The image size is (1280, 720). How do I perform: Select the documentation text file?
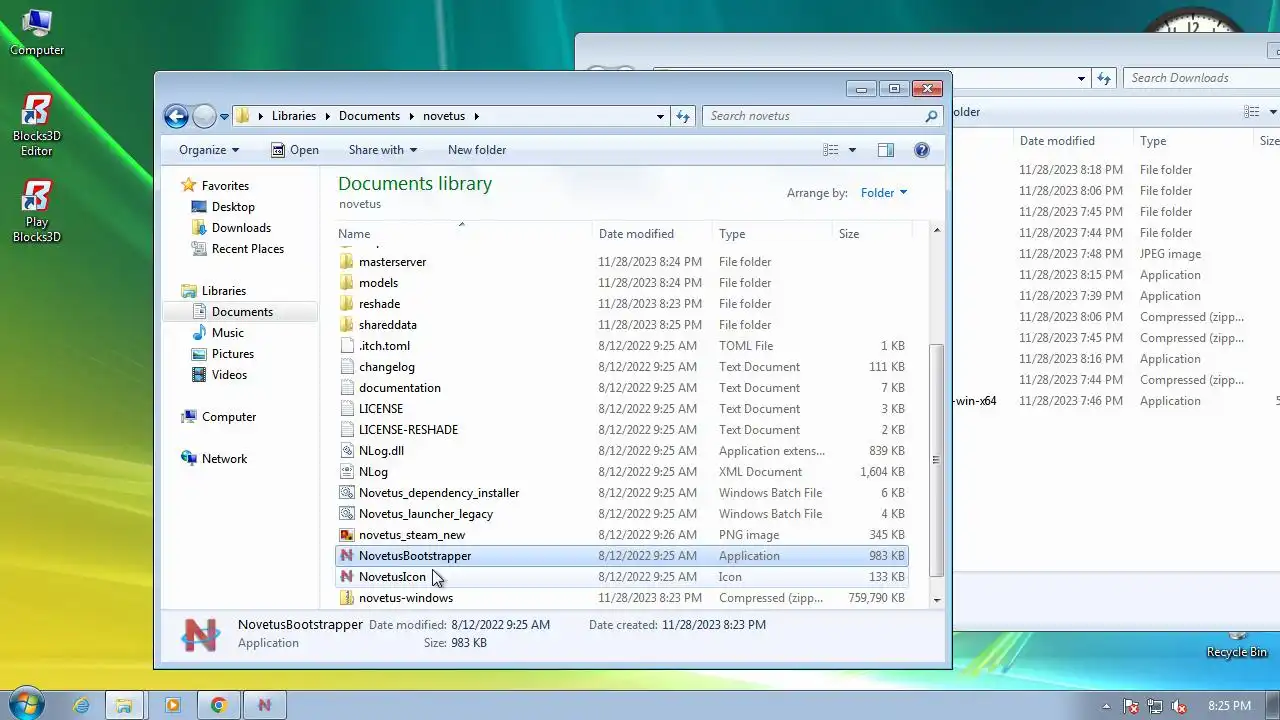click(622, 388)
